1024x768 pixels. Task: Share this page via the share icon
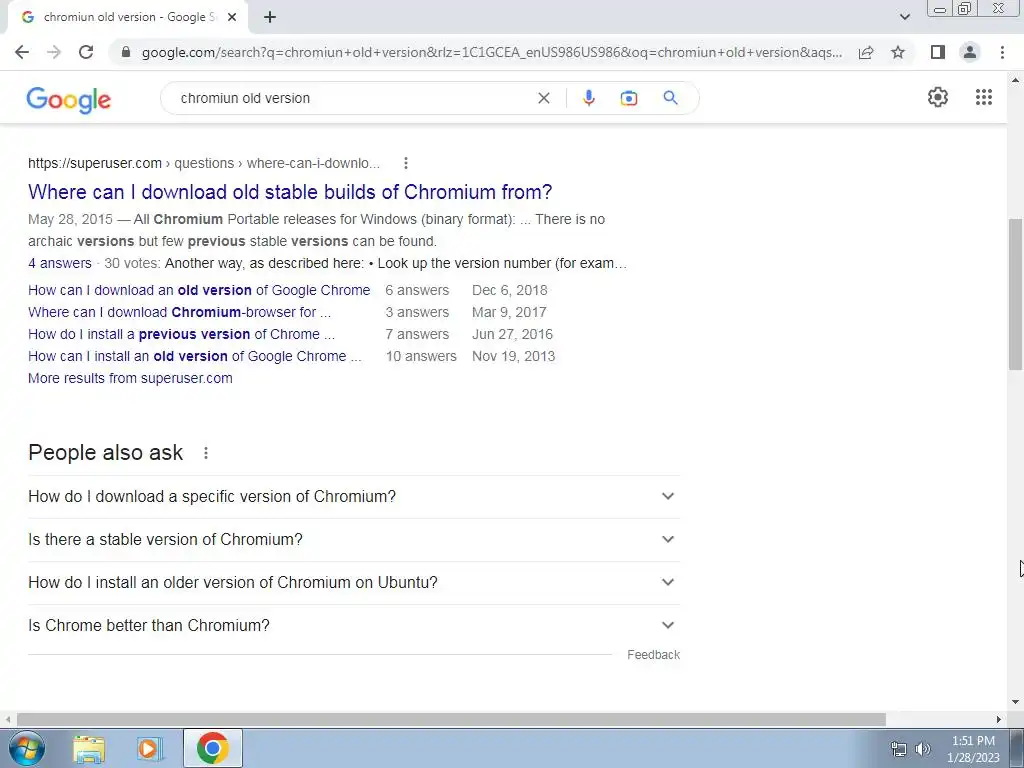[866, 52]
